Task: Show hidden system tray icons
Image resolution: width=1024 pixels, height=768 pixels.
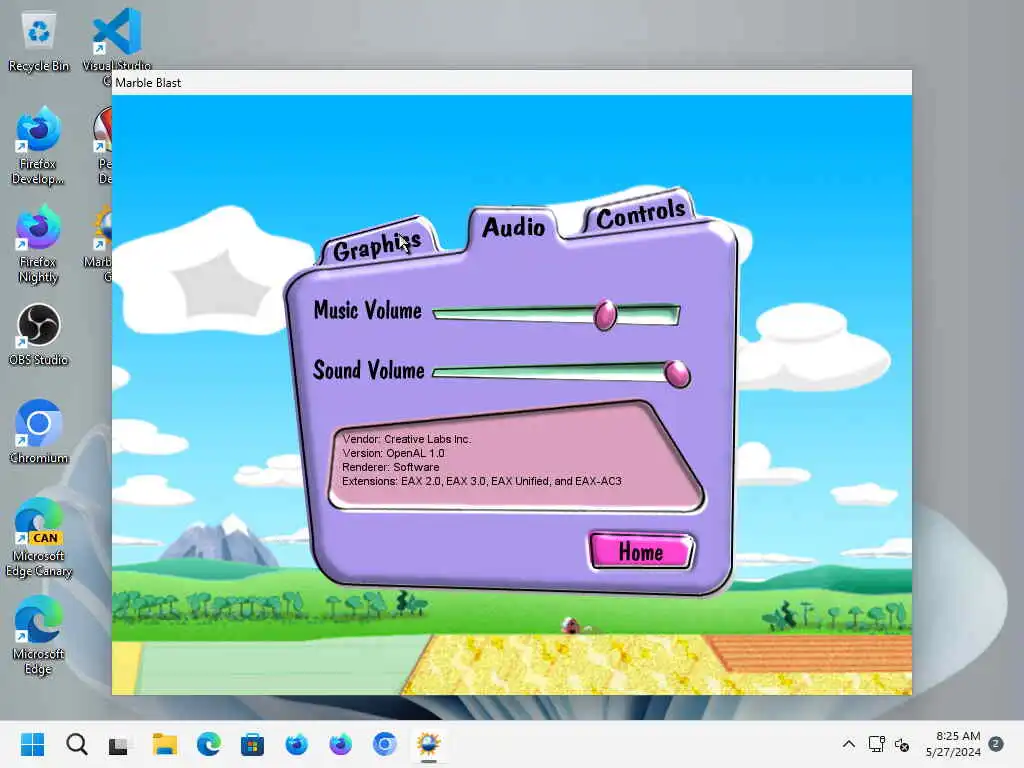Action: 848,744
